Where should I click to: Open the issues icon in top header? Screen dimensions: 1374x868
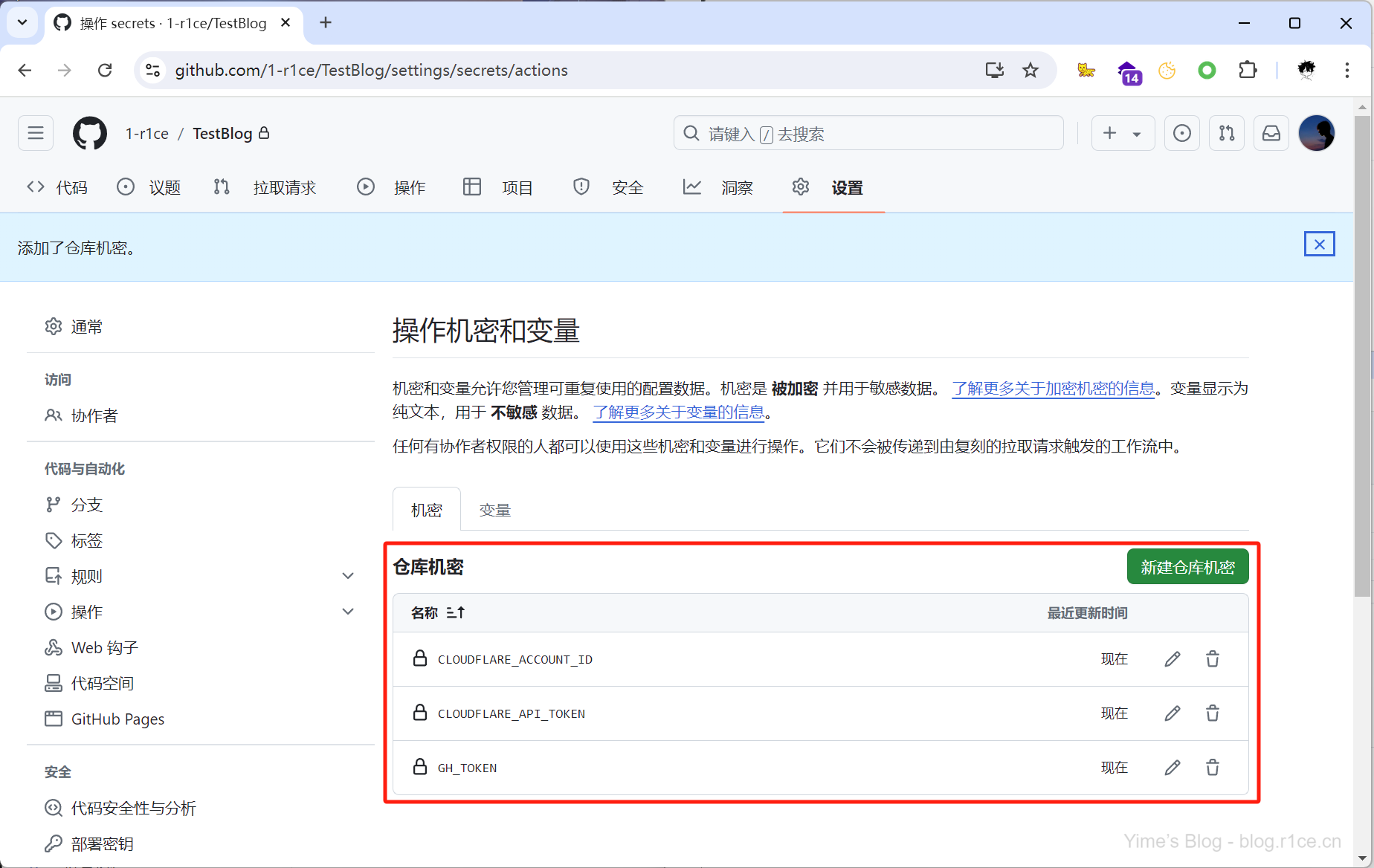point(1181,134)
